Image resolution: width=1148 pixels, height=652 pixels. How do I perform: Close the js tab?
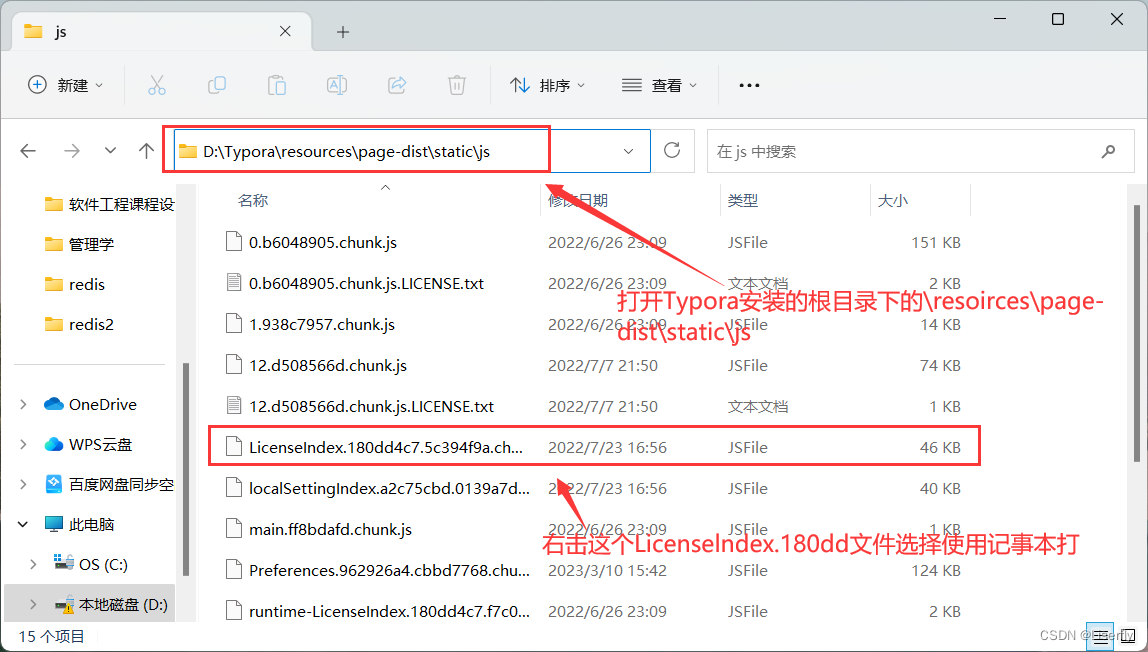point(286,31)
